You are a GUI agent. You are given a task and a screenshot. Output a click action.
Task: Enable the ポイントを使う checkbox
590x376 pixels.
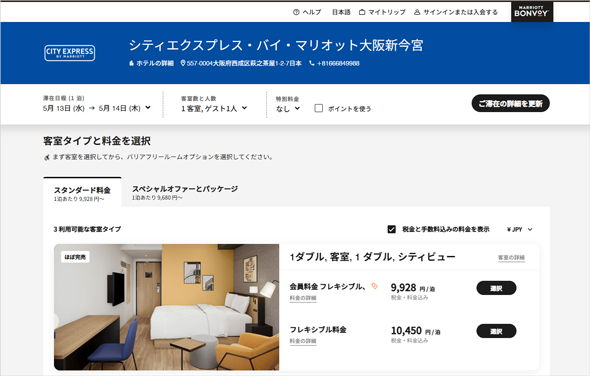coord(319,108)
